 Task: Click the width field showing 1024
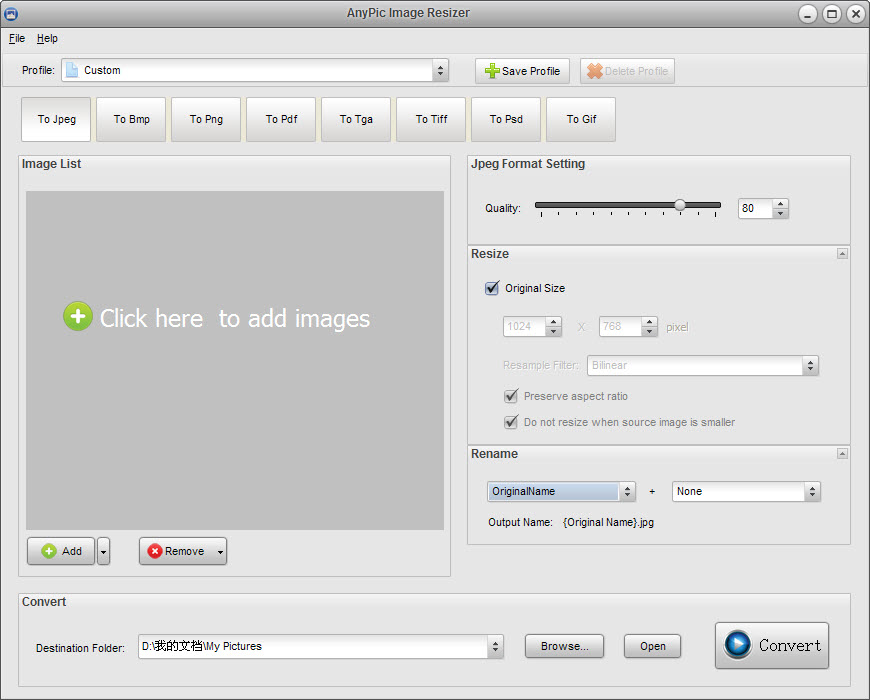point(524,326)
